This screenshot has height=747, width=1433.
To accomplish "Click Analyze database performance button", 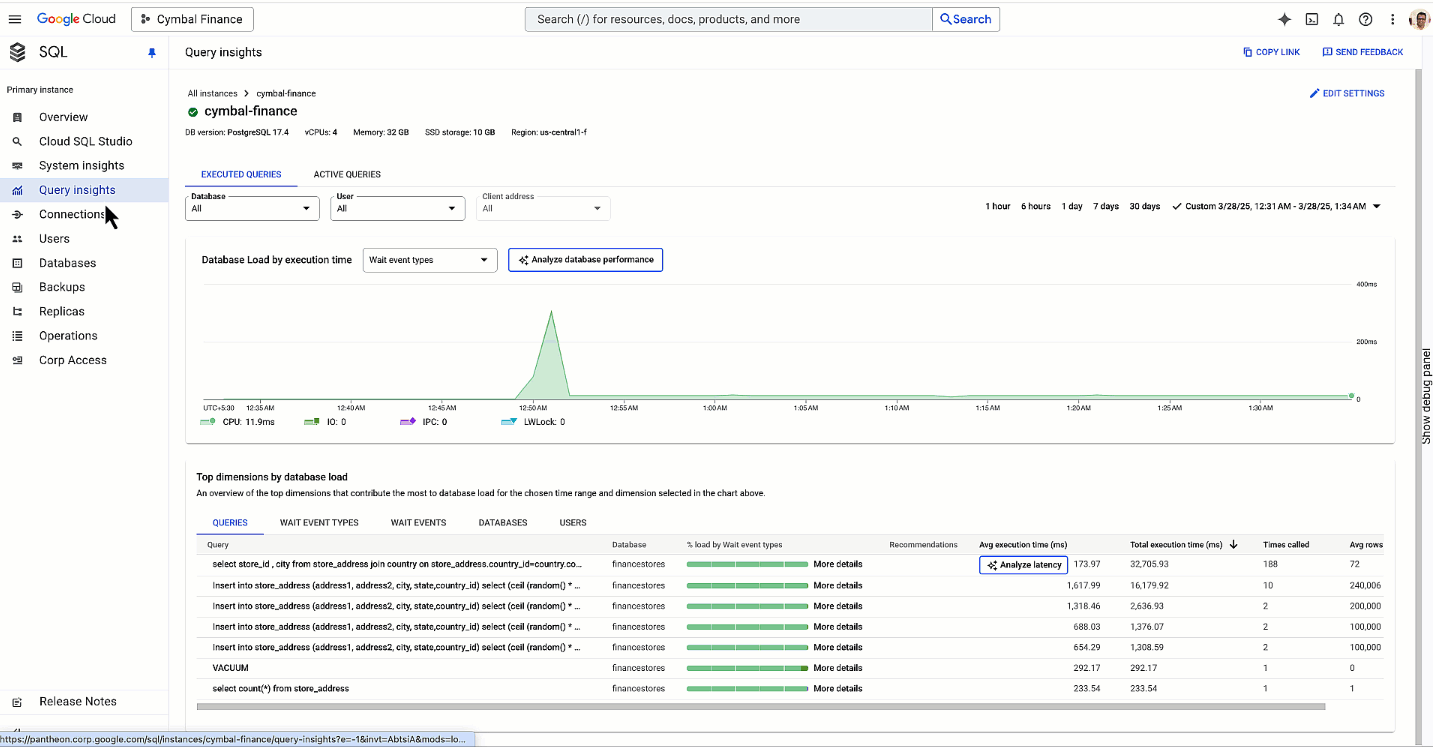I will click(585, 260).
